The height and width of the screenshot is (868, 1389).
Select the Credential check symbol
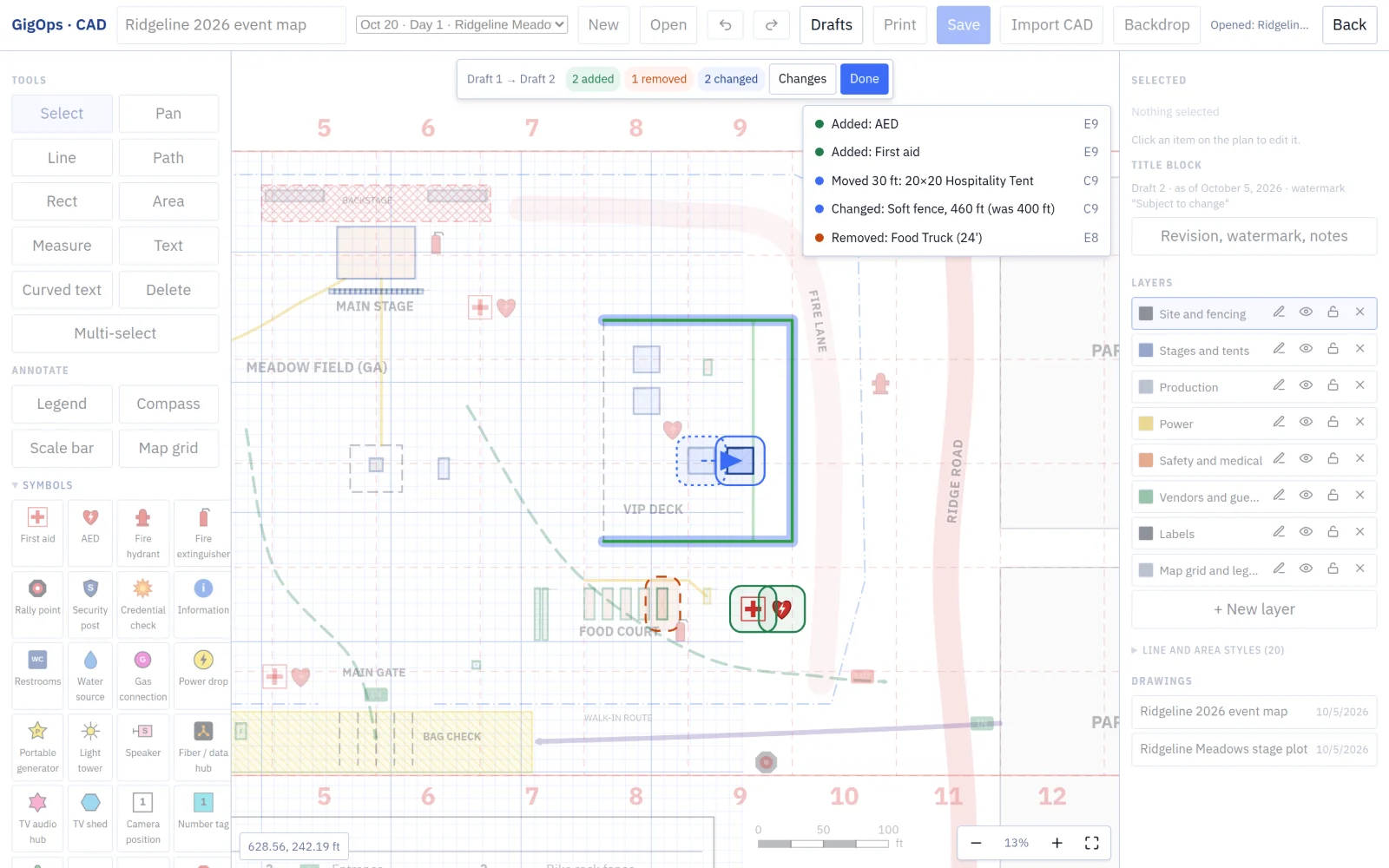(x=143, y=604)
